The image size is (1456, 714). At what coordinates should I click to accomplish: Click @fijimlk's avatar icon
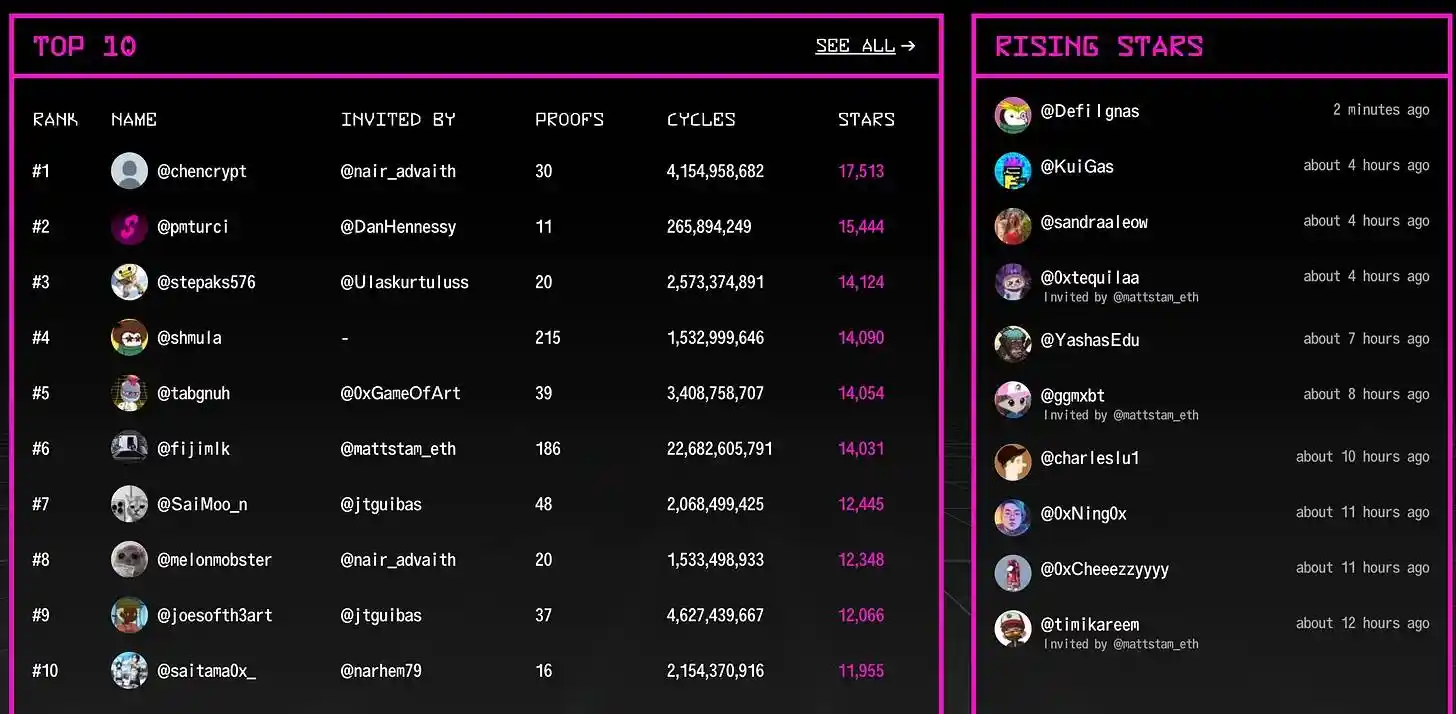[x=129, y=449]
